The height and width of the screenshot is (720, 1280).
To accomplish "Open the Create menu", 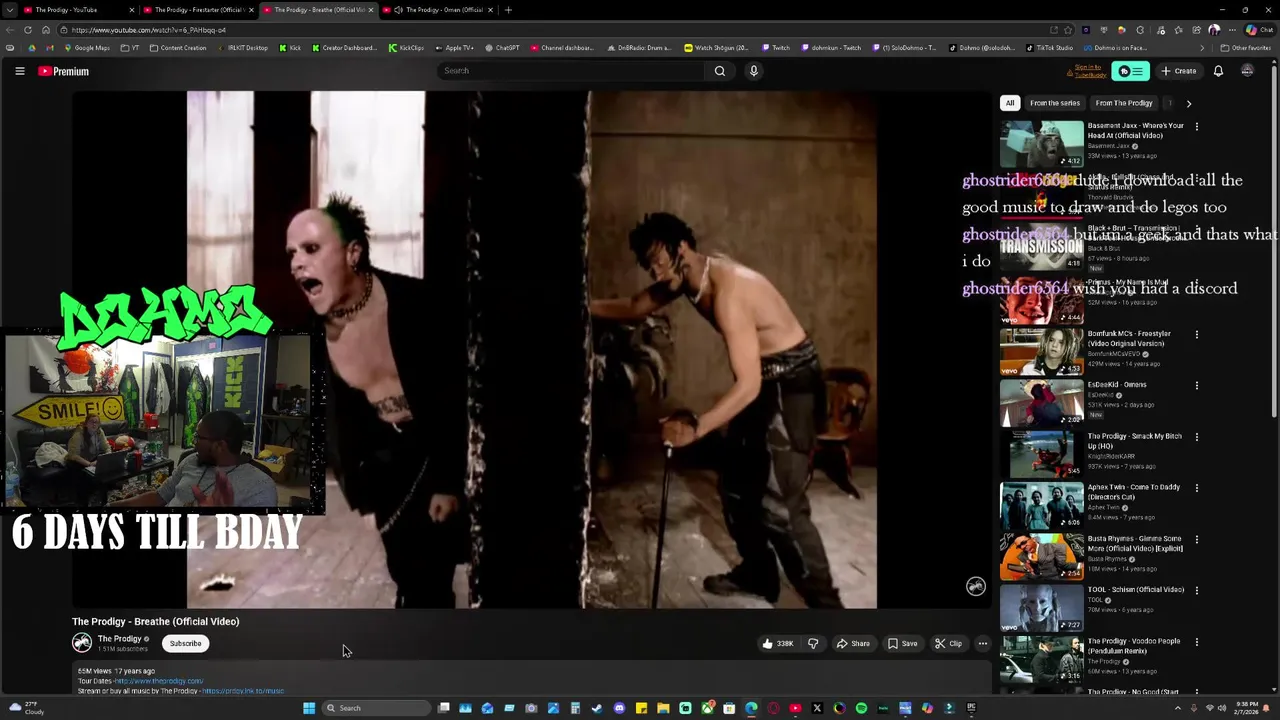I will point(1179,71).
